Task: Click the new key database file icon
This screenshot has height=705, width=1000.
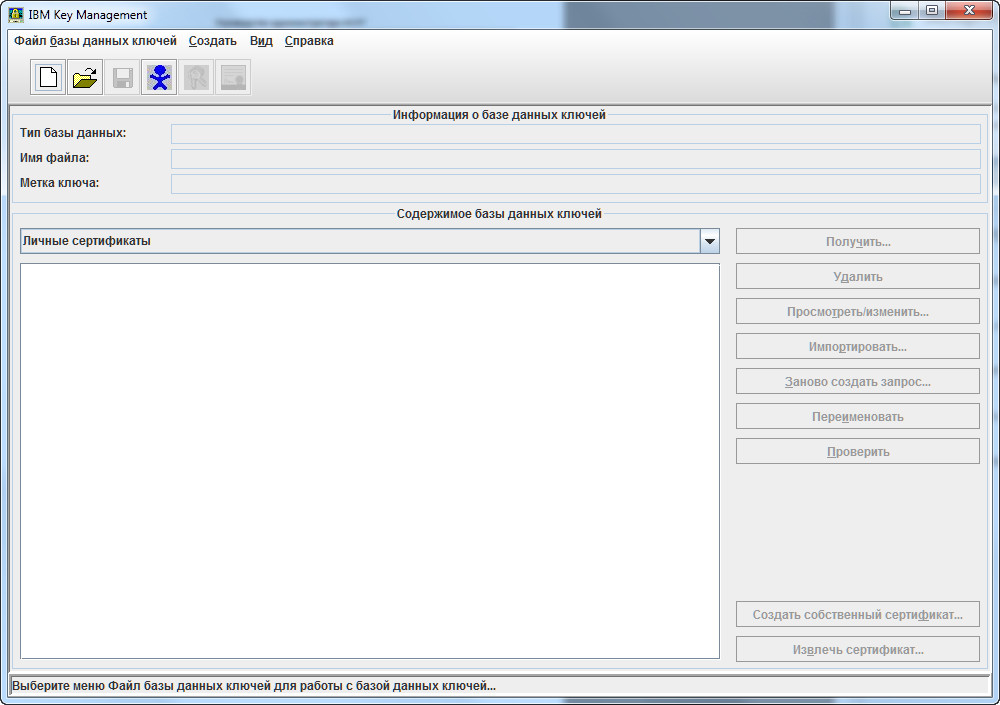Action: (48, 77)
